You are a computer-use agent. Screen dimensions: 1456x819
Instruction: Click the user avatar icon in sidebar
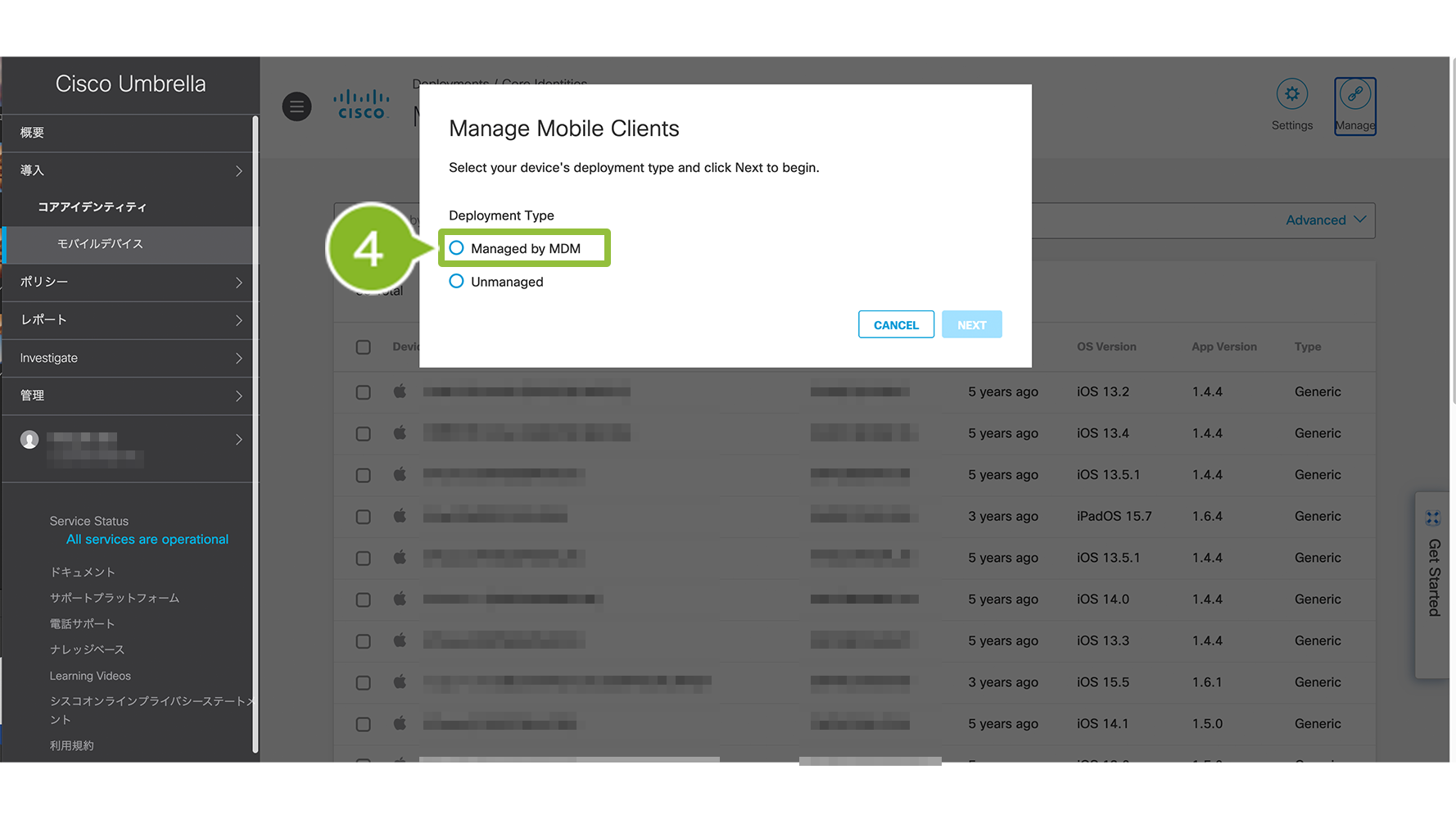(29, 440)
